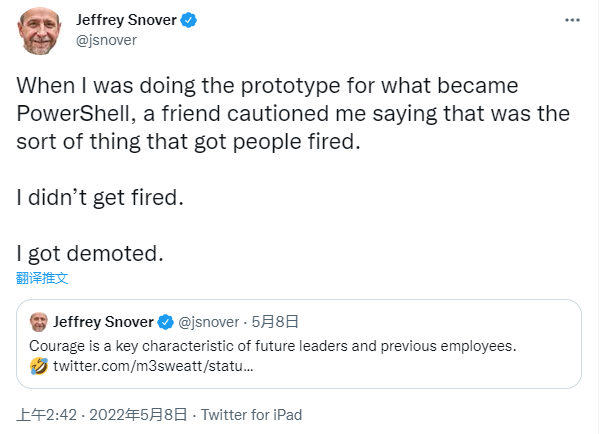603x434 pixels.
Task: Click the verified badge in the quoted tweet
Action: click(x=166, y=322)
